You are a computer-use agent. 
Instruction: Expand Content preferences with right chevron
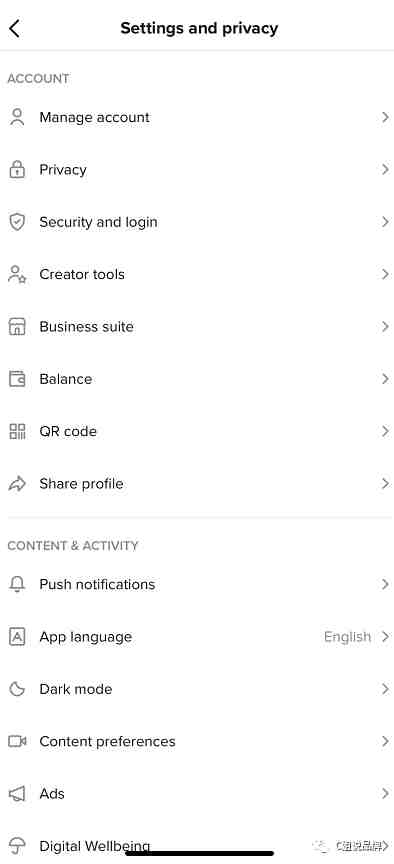(385, 741)
